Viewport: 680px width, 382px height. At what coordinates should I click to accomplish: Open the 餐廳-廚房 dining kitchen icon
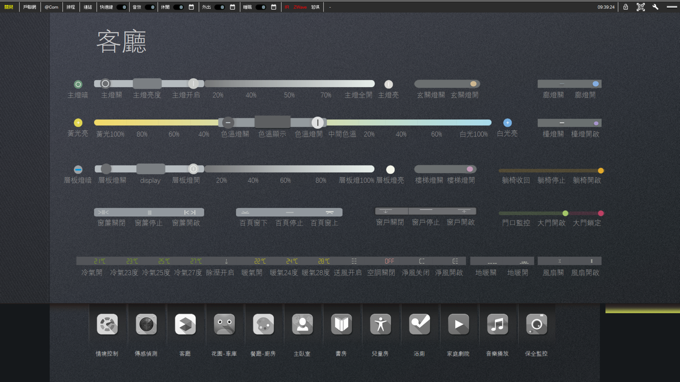[x=263, y=324]
